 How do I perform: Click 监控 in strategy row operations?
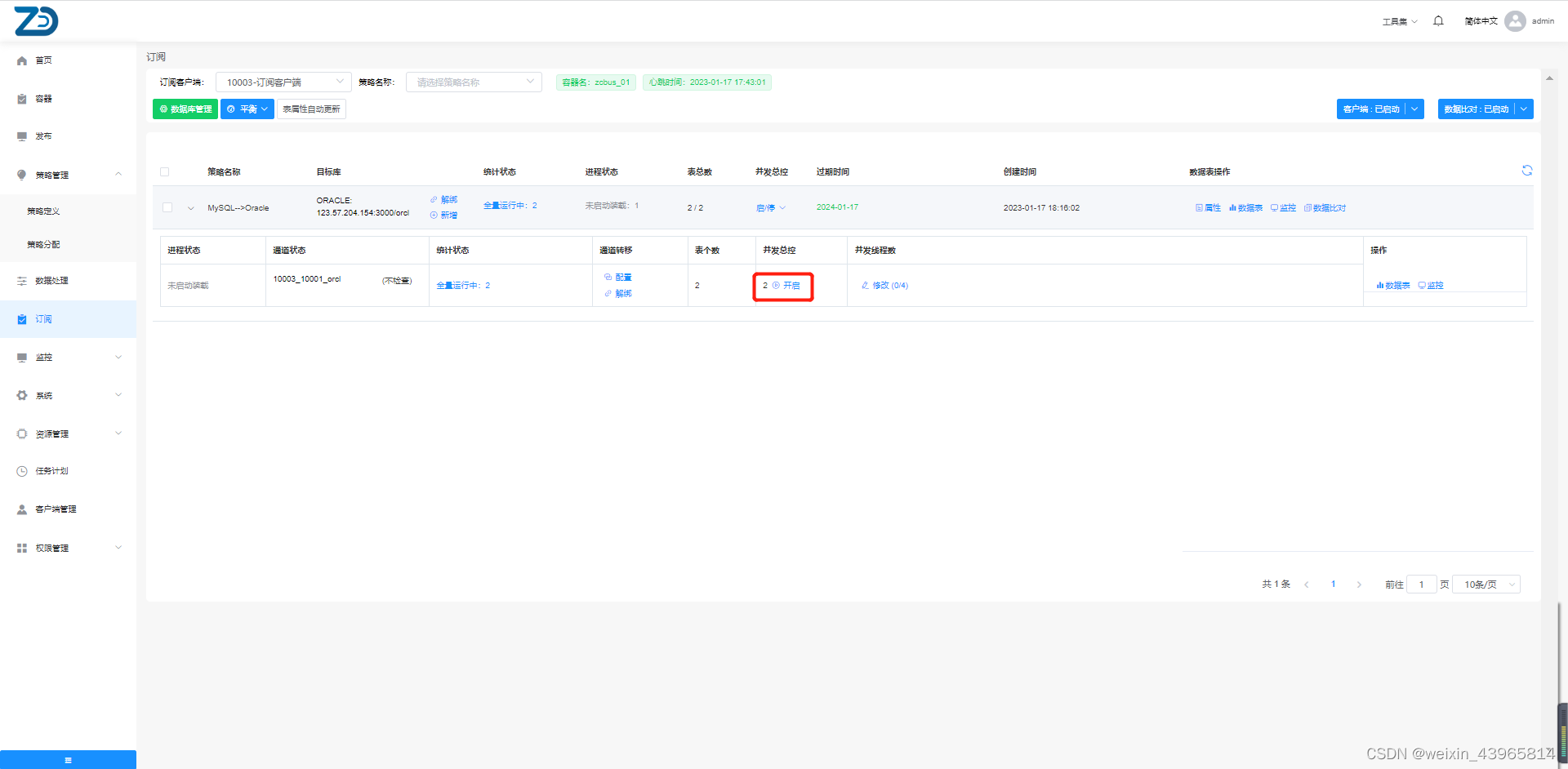tap(1283, 208)
